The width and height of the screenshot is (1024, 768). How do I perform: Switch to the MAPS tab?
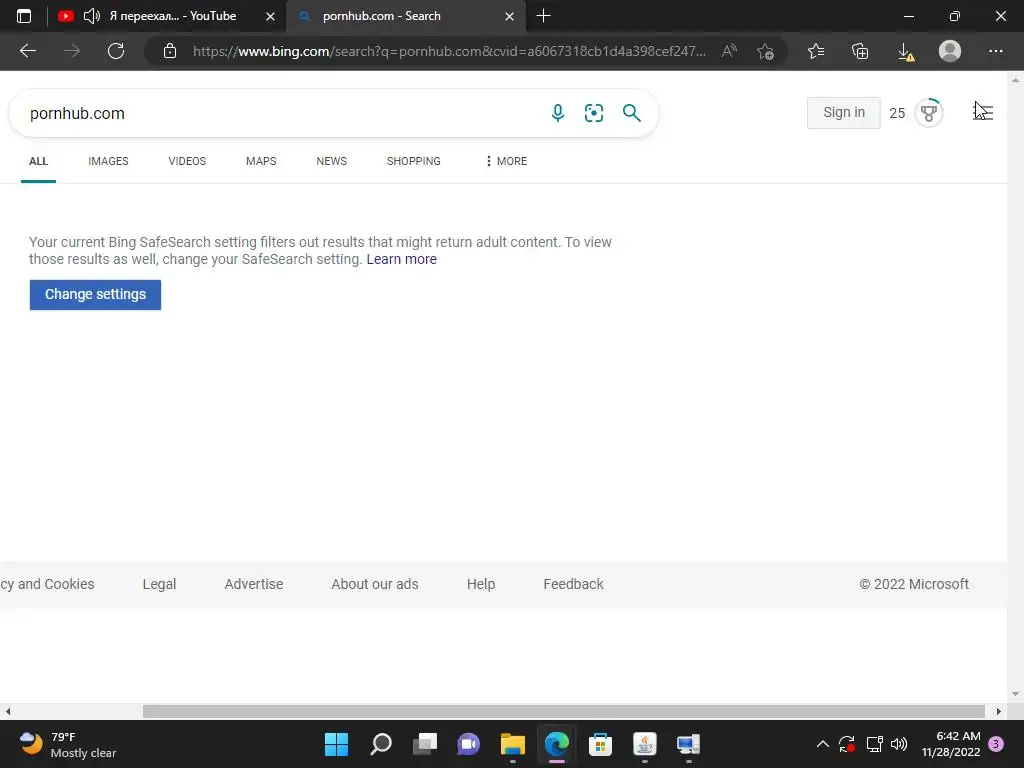[261, 161]
